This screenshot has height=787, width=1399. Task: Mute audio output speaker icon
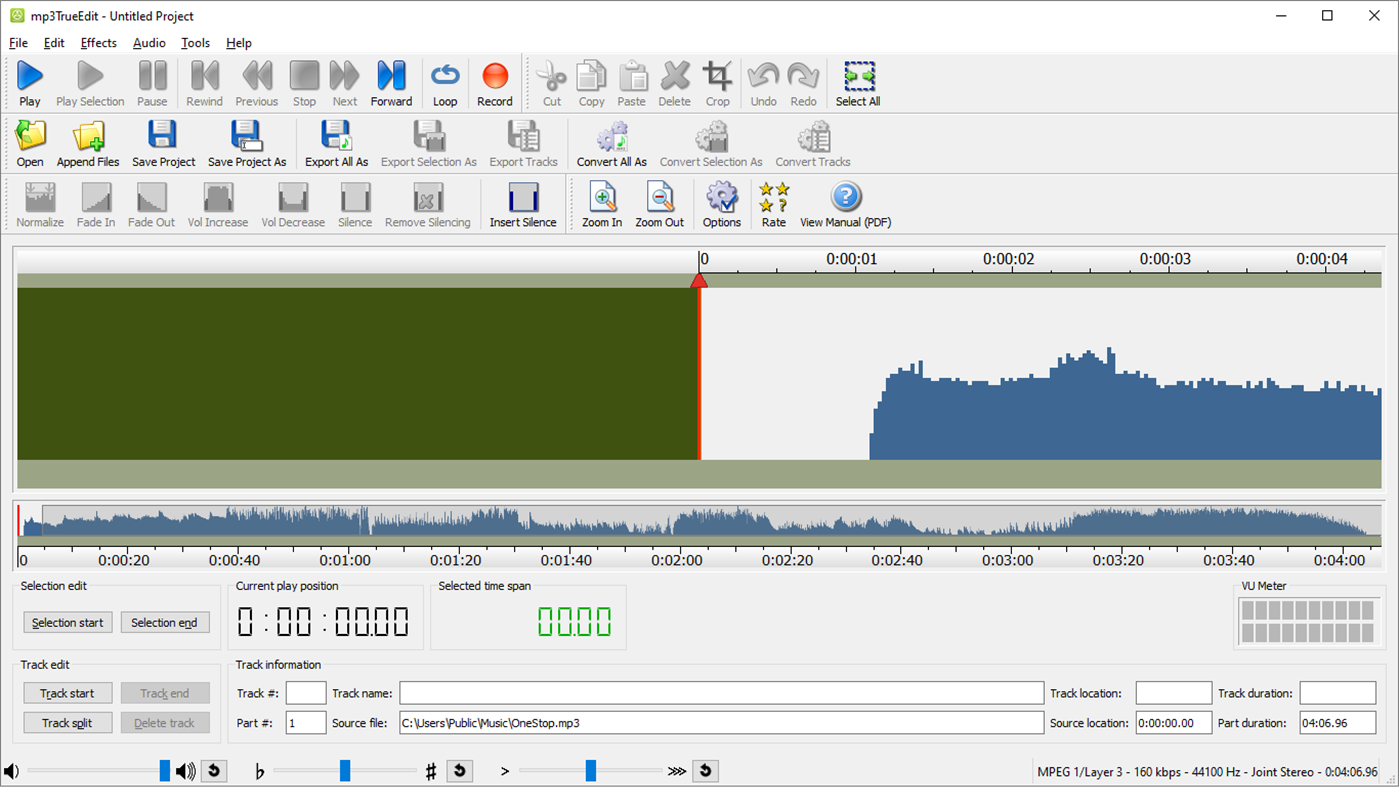(x=11, y=770)
